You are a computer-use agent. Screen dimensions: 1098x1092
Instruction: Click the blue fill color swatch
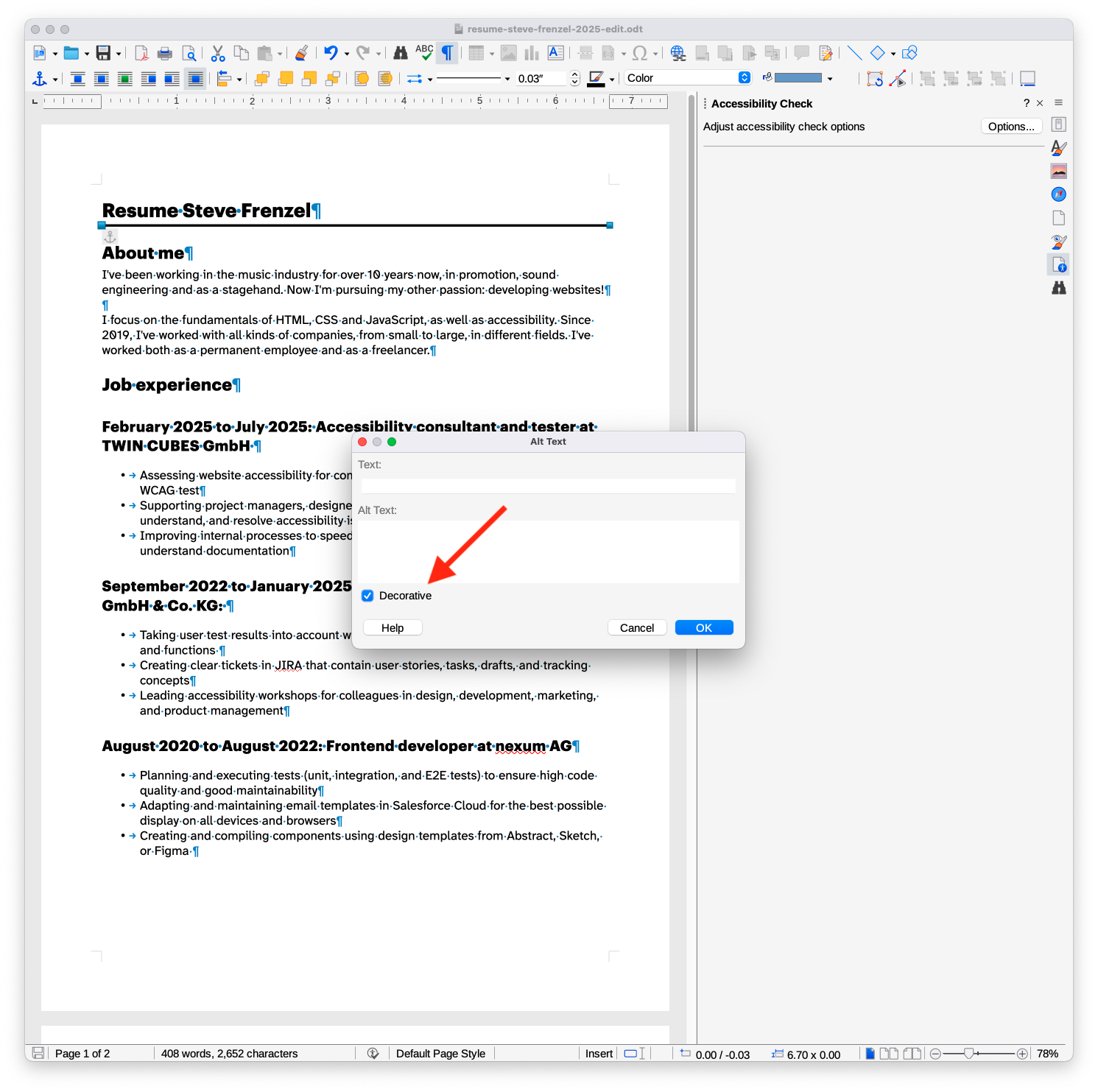pos(798,78)
